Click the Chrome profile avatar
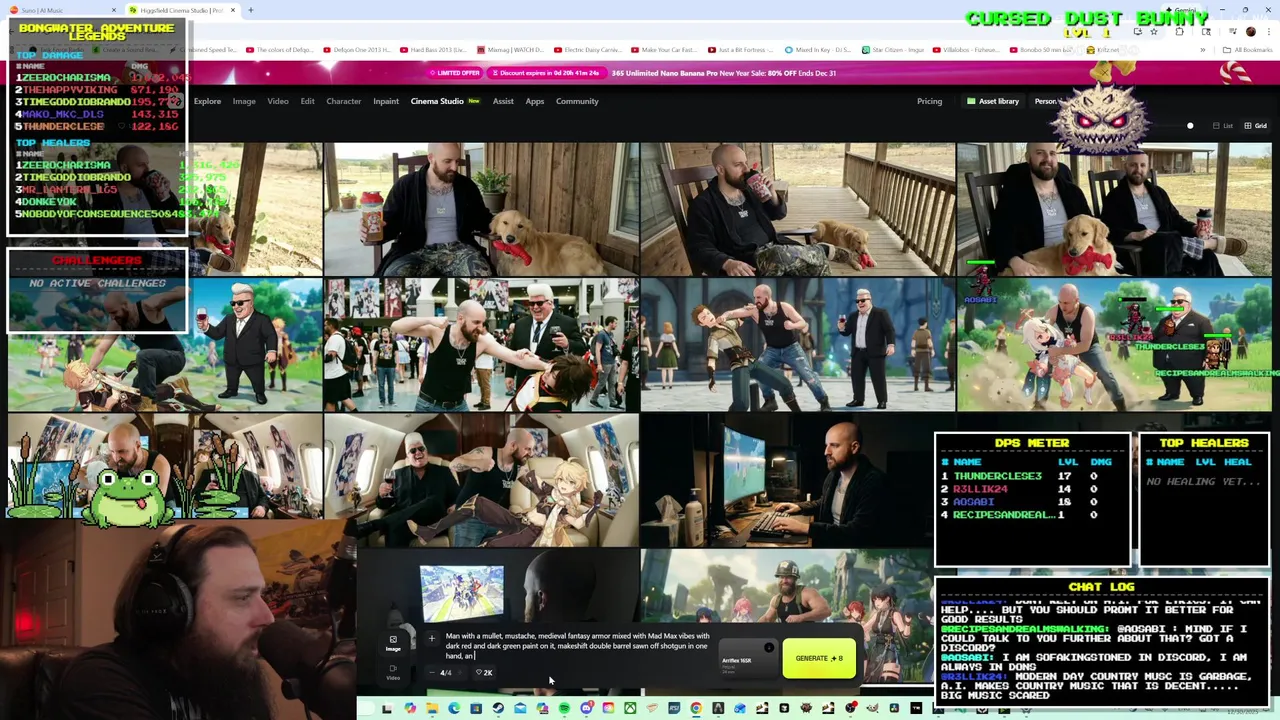 (x=1251, y=31)
